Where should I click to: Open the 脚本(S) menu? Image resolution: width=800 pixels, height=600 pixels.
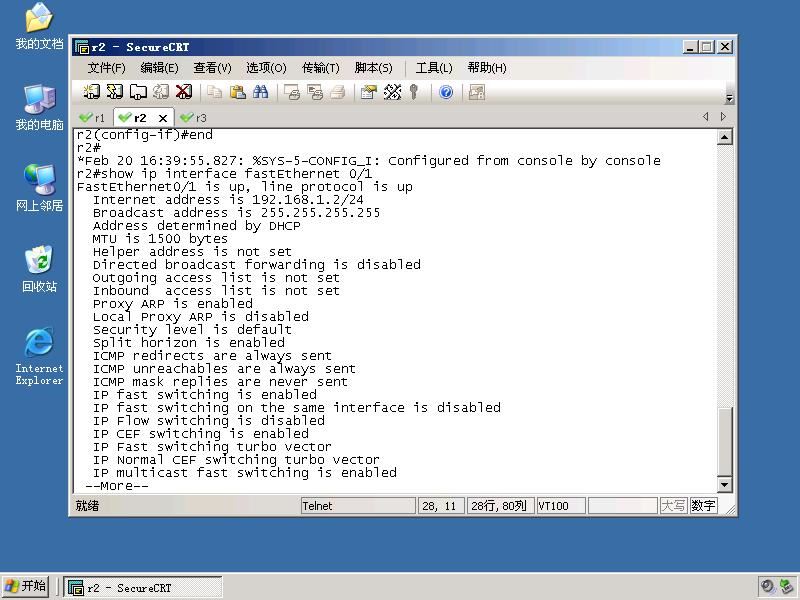[x=373, y=68]
